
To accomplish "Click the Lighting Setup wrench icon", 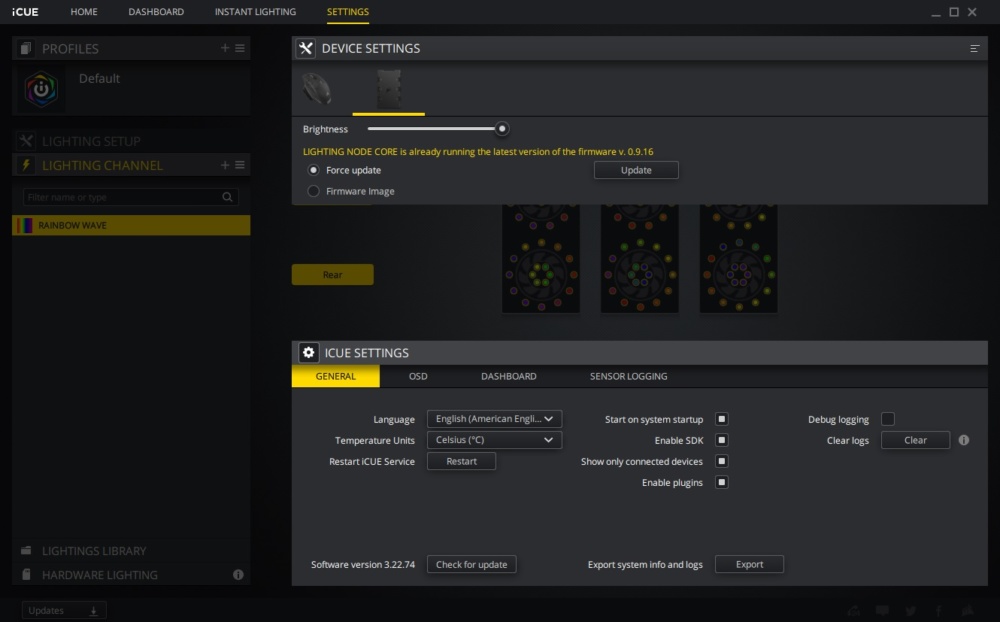I will click(x=26, y=140).
